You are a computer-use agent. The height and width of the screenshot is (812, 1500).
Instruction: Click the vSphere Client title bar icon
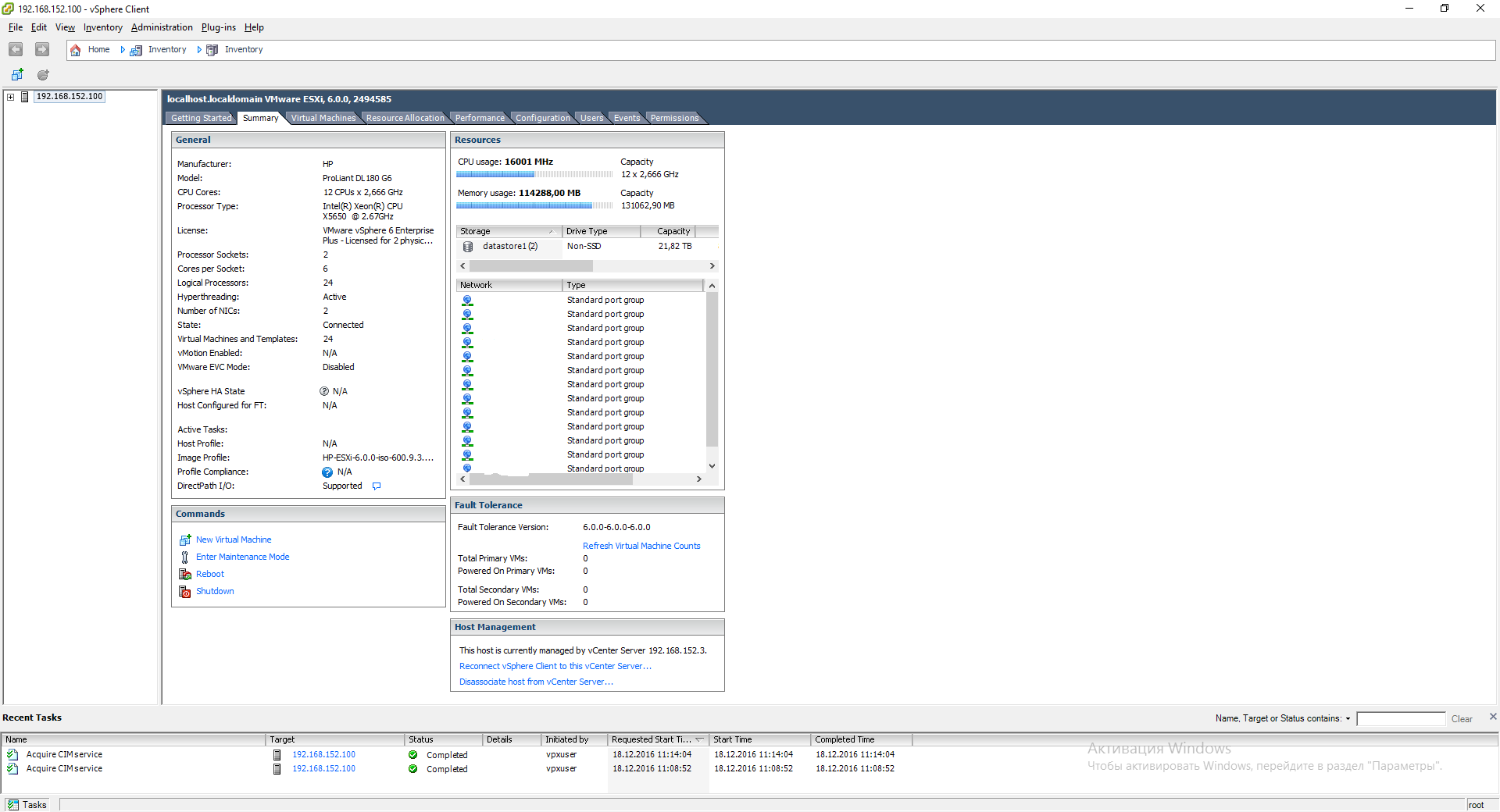(8, 9)
